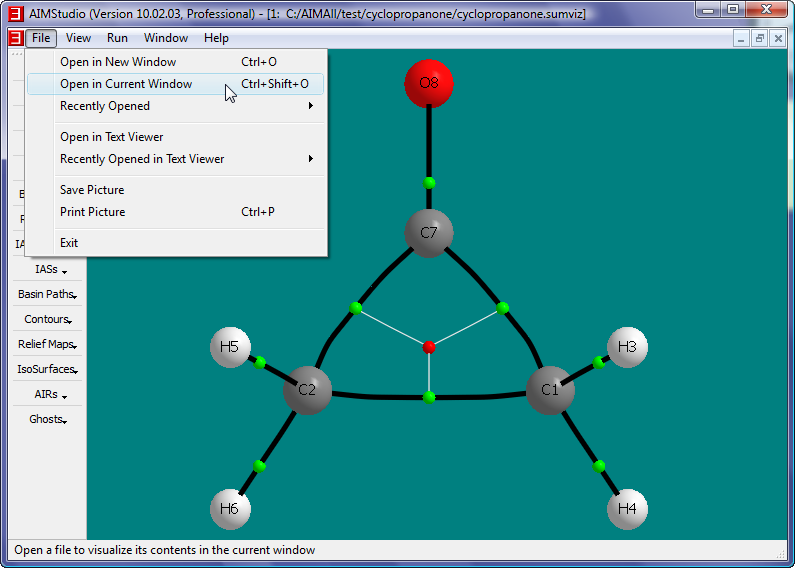Image resolution: width=795 pixels, height=568 pixels.
Task: Click the red ring critical point sphere
Action: pos(429,347)
